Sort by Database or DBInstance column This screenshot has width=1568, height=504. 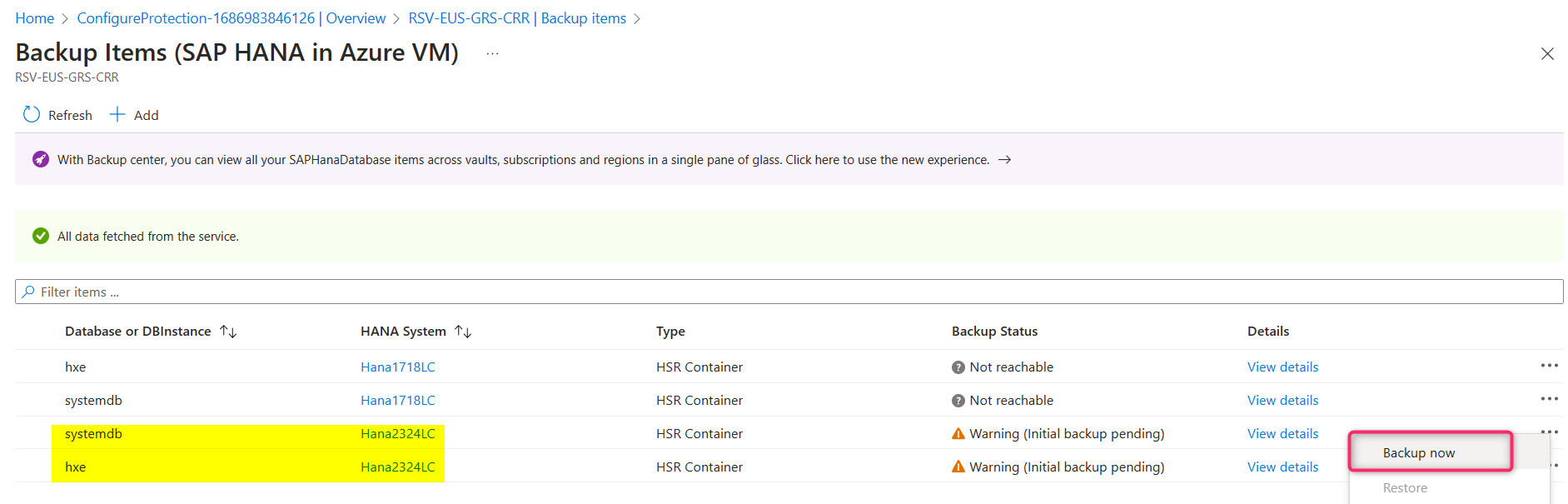(x=228, y=332)
